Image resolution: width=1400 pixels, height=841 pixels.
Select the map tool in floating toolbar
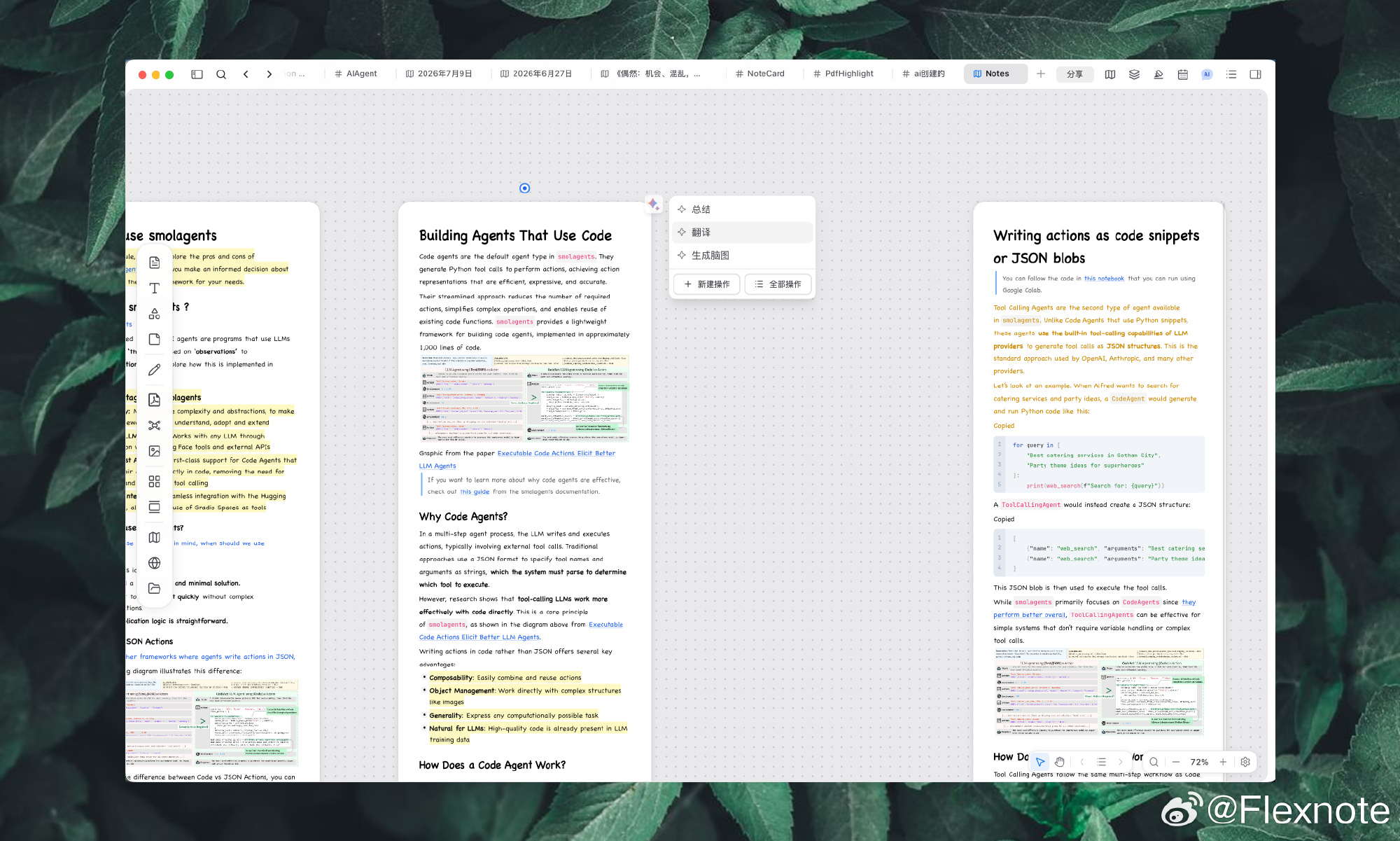155,537
